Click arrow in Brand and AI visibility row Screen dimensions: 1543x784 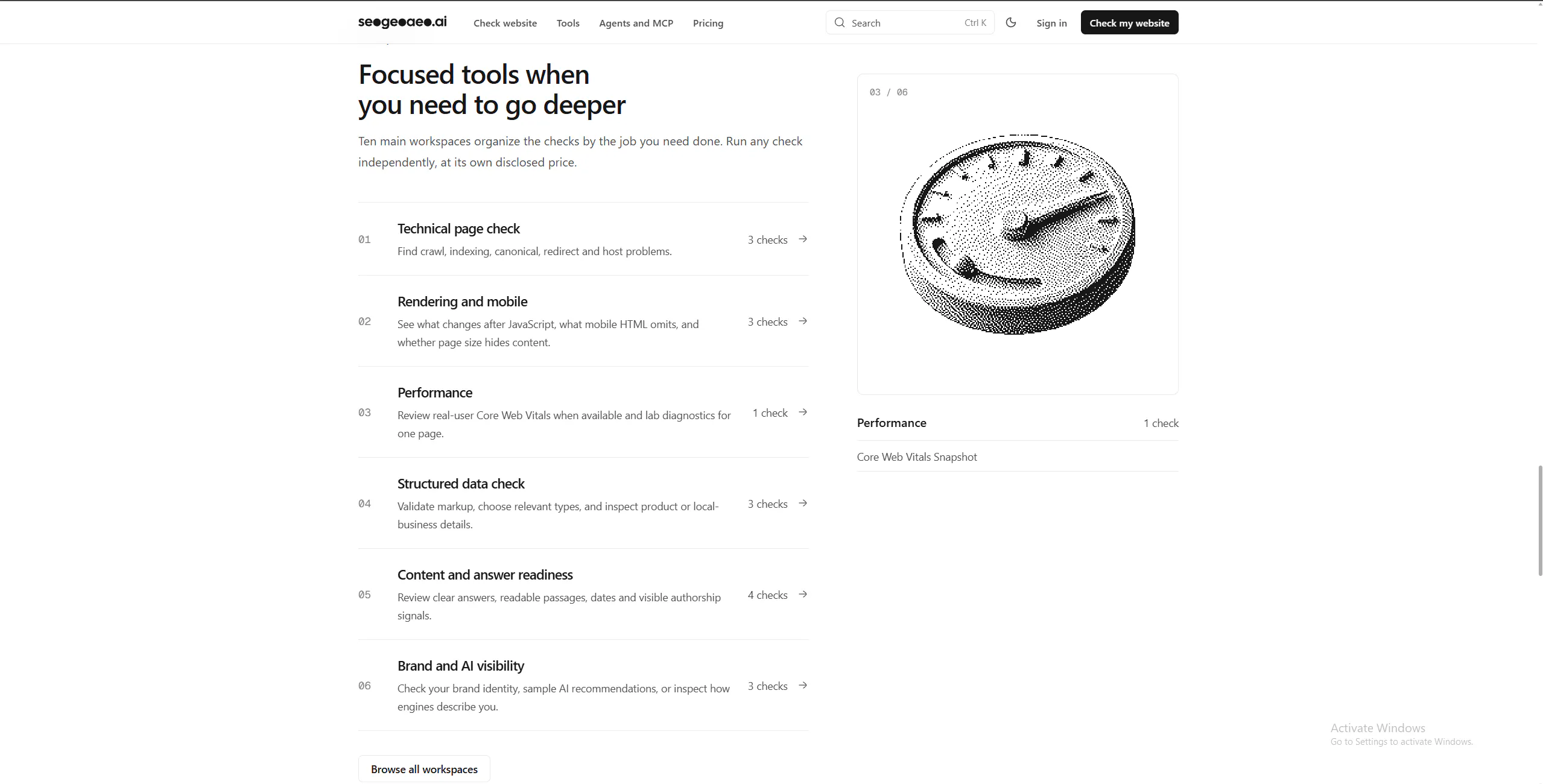[803, 685]
